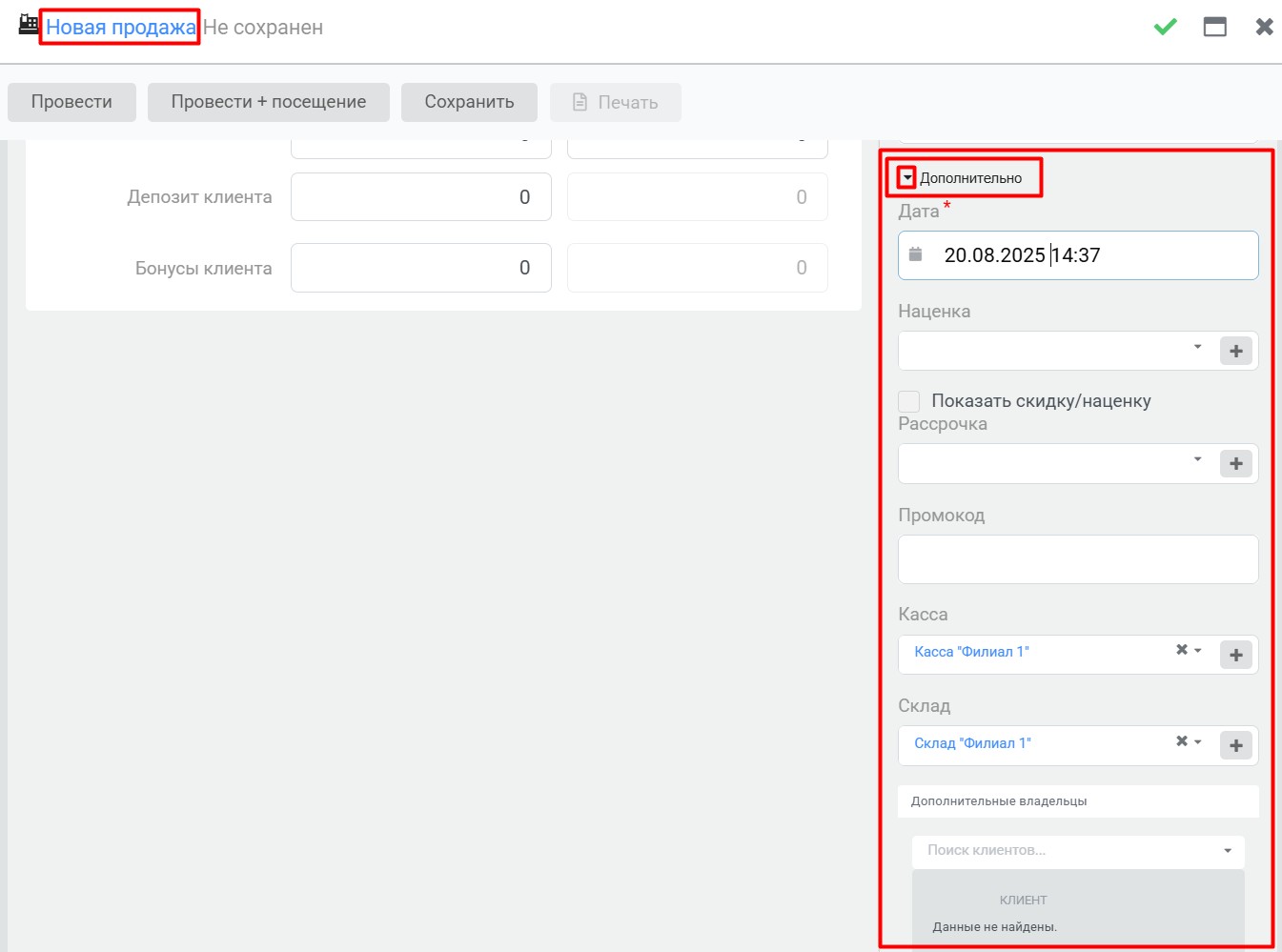The width and height of the screenshot is (1282, 952).
Task: Click the Касса "Филиал 1" link
Action: click(x=971, y=652)
